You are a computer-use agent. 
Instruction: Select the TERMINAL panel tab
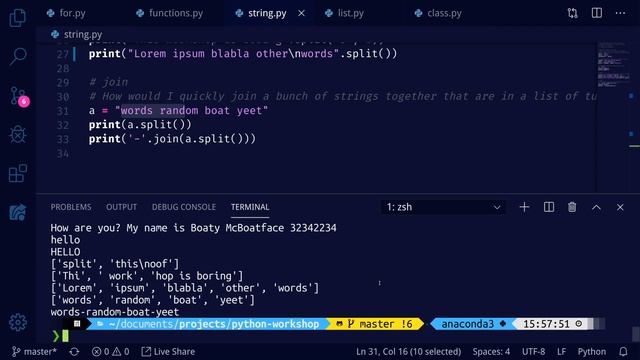point(250,207)
